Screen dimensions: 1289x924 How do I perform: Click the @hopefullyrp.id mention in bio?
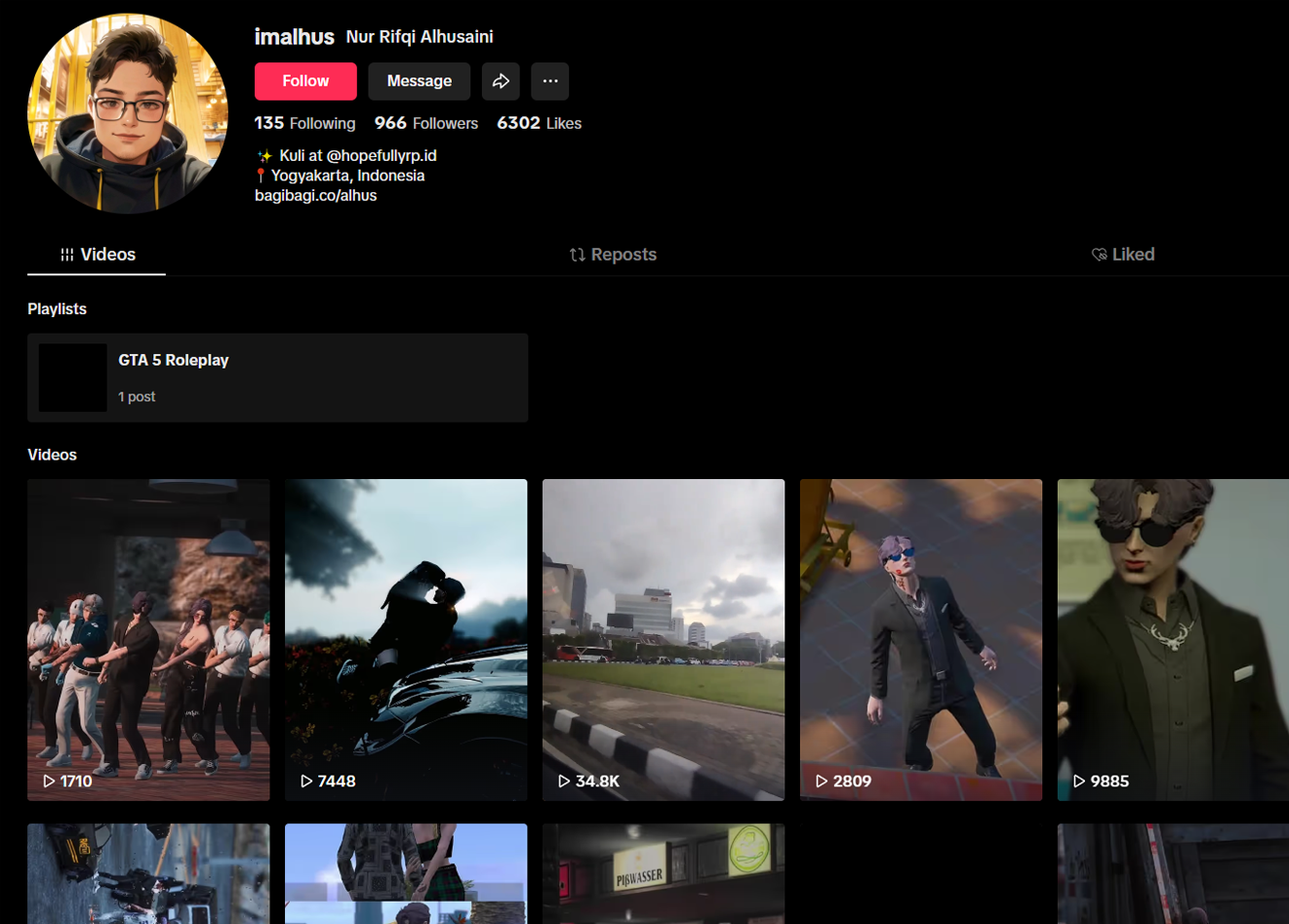[x=382, y=155]
